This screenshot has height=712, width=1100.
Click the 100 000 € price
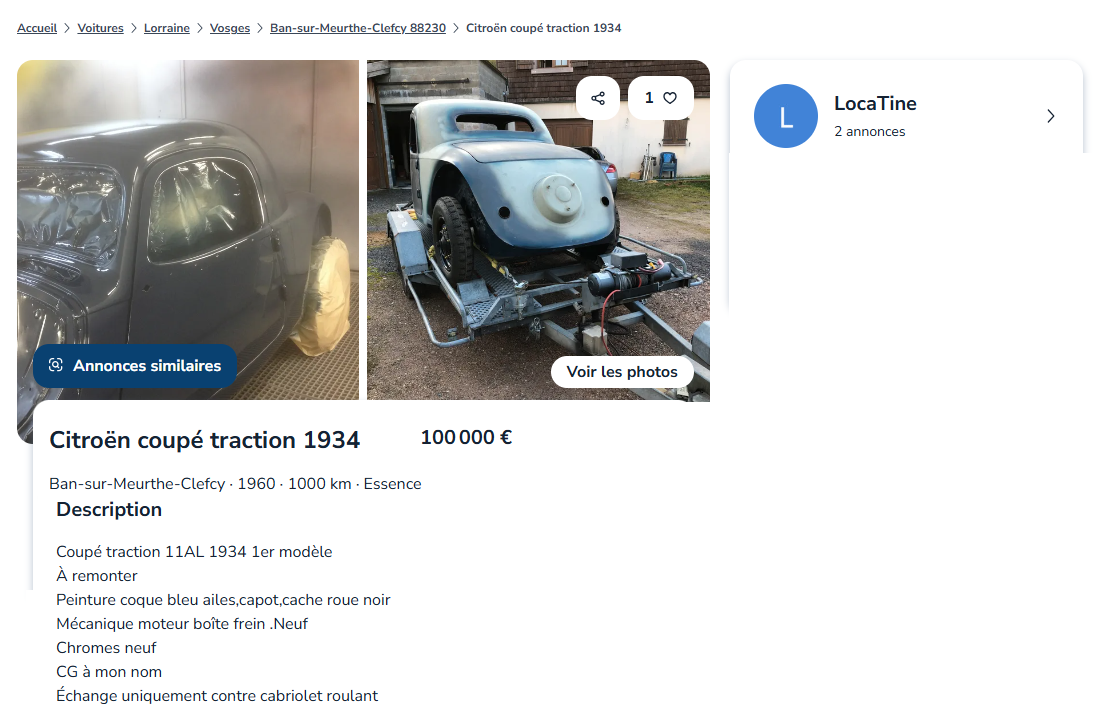466,437
